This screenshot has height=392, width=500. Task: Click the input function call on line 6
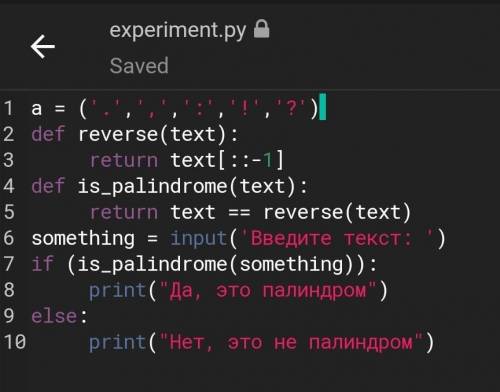199,238
